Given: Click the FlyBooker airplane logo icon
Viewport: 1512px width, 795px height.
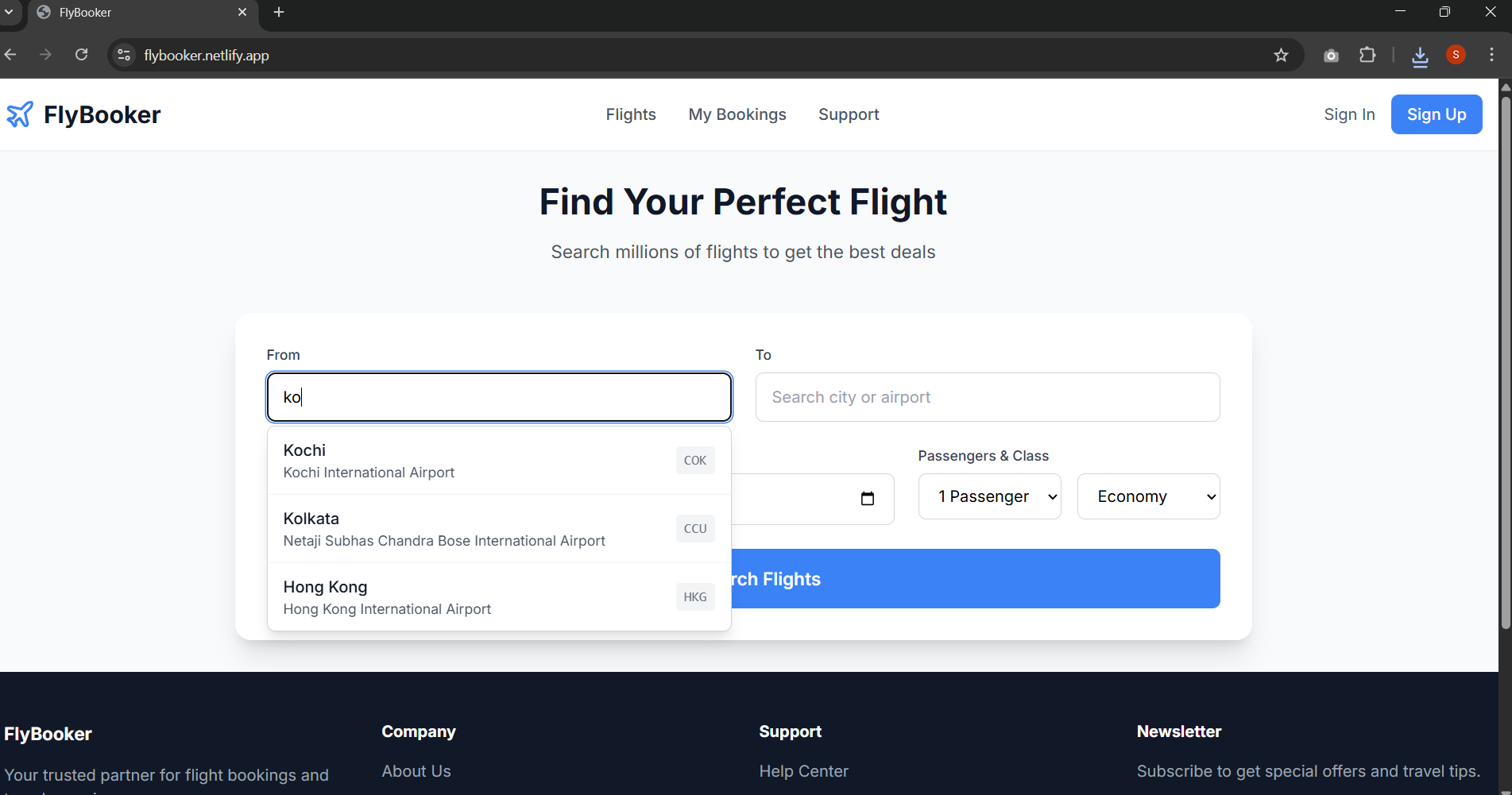Looking at the screenshot, I should tap(20, 114).
